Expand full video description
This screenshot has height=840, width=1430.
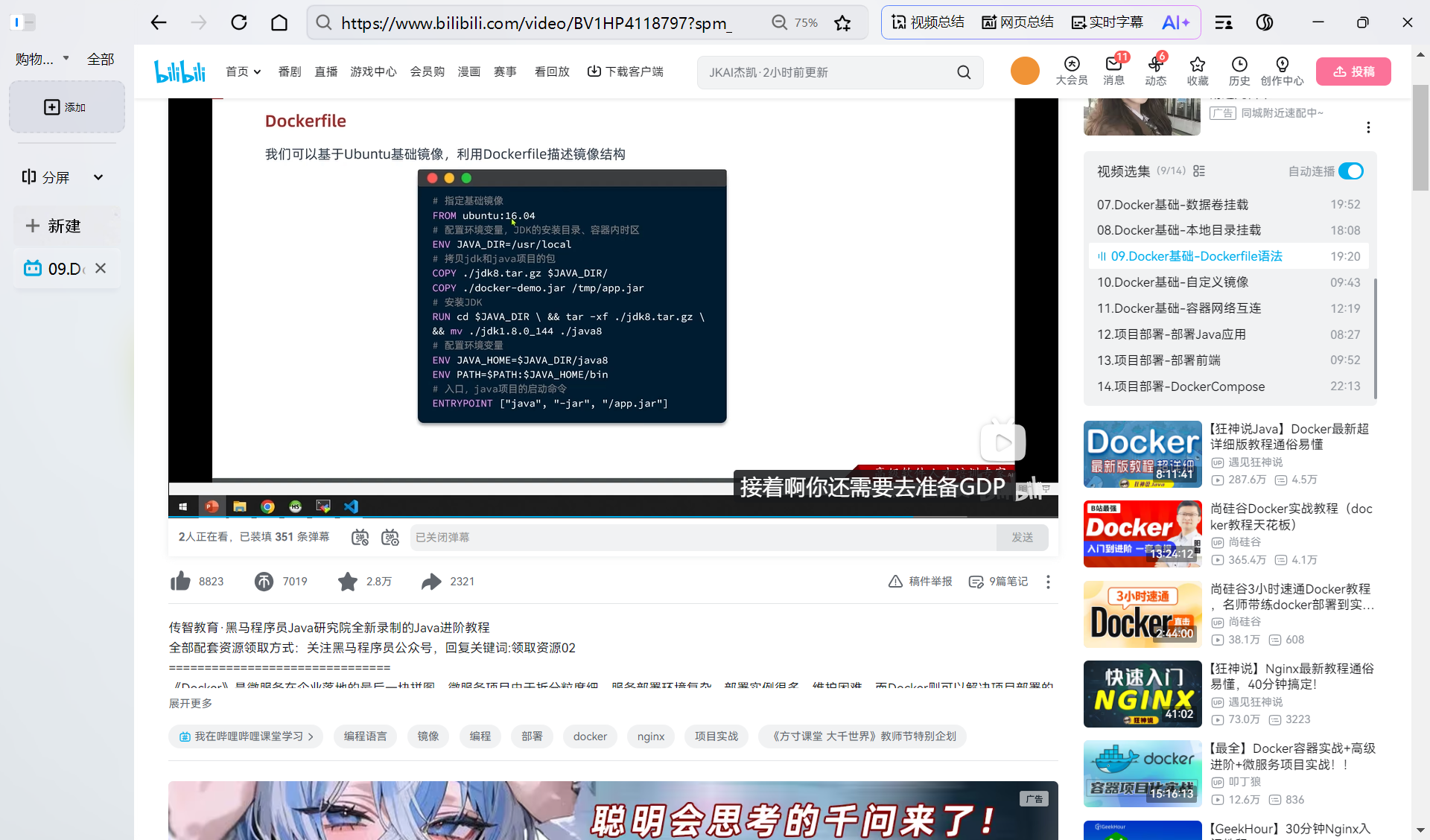pos(191,703)
